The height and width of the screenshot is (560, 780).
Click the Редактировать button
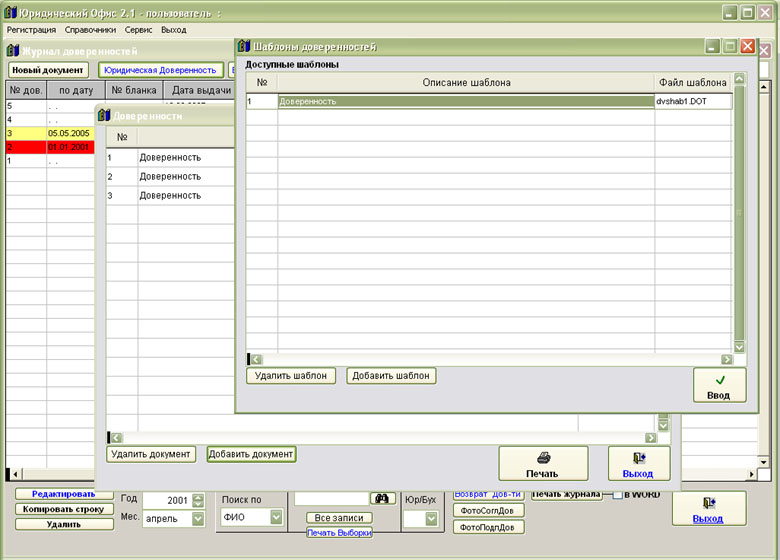(x=64, y=494)
